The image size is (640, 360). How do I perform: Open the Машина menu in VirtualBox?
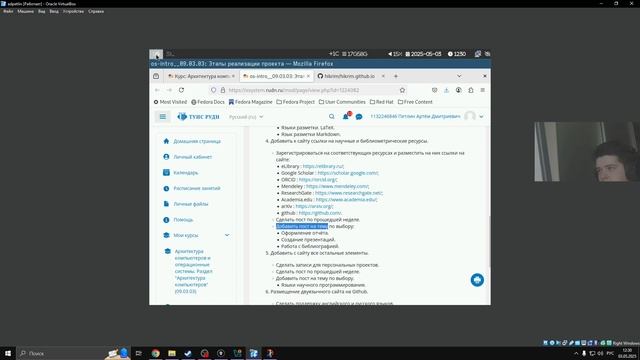click(x=26, y=11)
